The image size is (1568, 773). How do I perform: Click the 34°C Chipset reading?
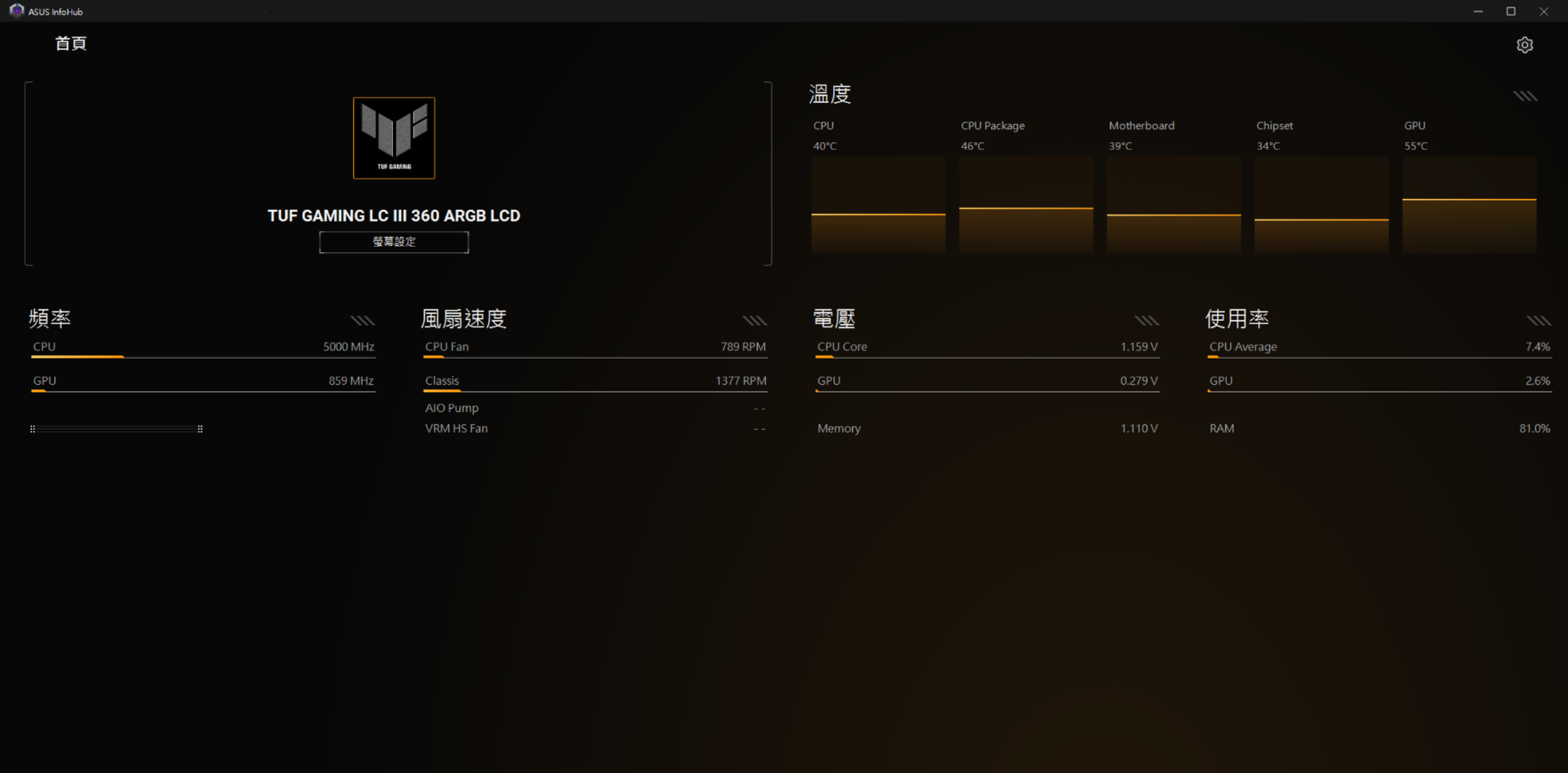[1268, 146]
